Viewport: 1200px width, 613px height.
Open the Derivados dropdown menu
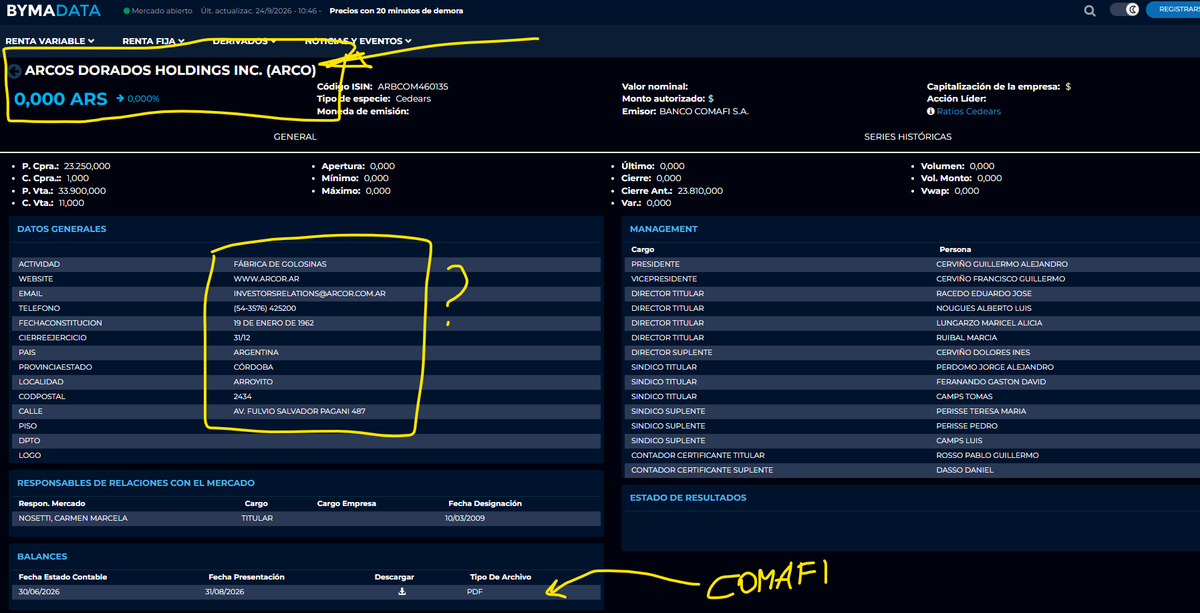tap(245, 41)
